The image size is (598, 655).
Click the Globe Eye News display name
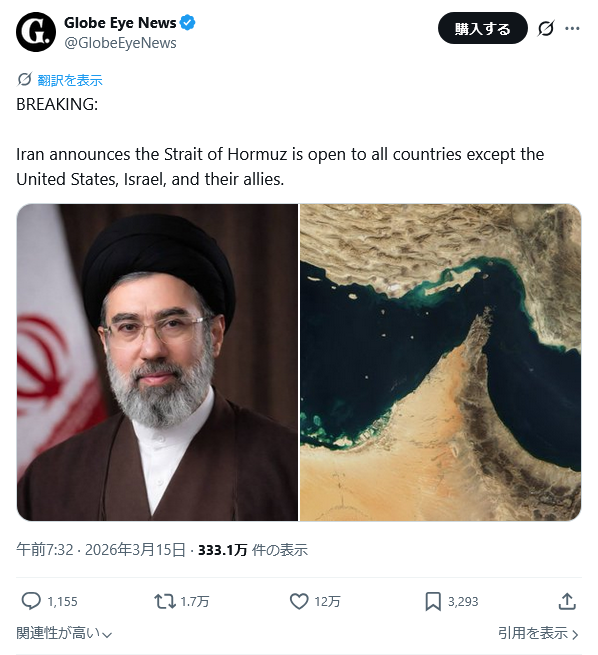click(x=120, y=23)
